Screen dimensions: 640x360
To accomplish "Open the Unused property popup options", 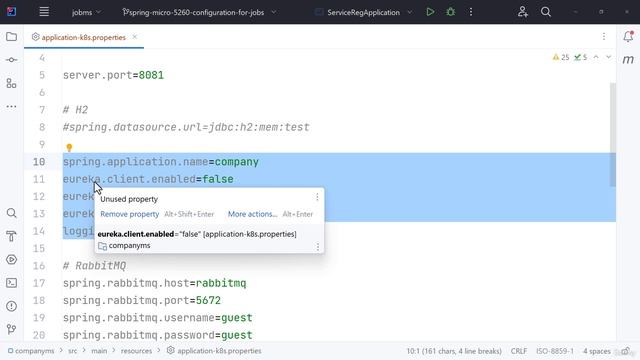I will [x=317, y=197].
